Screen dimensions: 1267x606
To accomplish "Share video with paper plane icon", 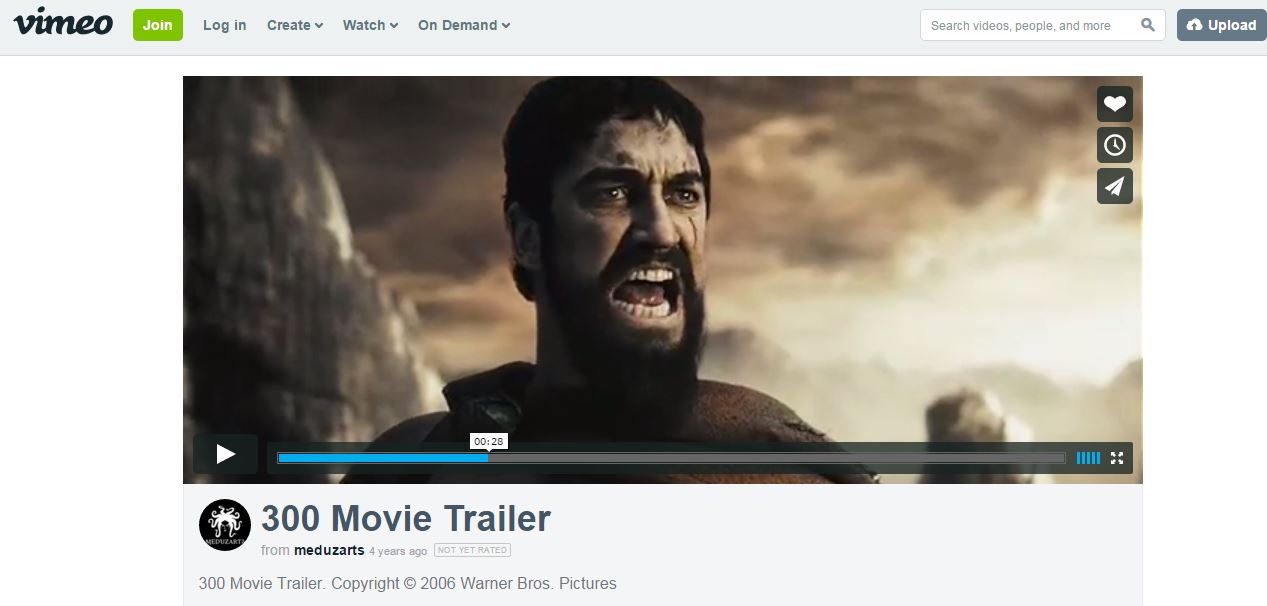I will (x=1115, y=186).
